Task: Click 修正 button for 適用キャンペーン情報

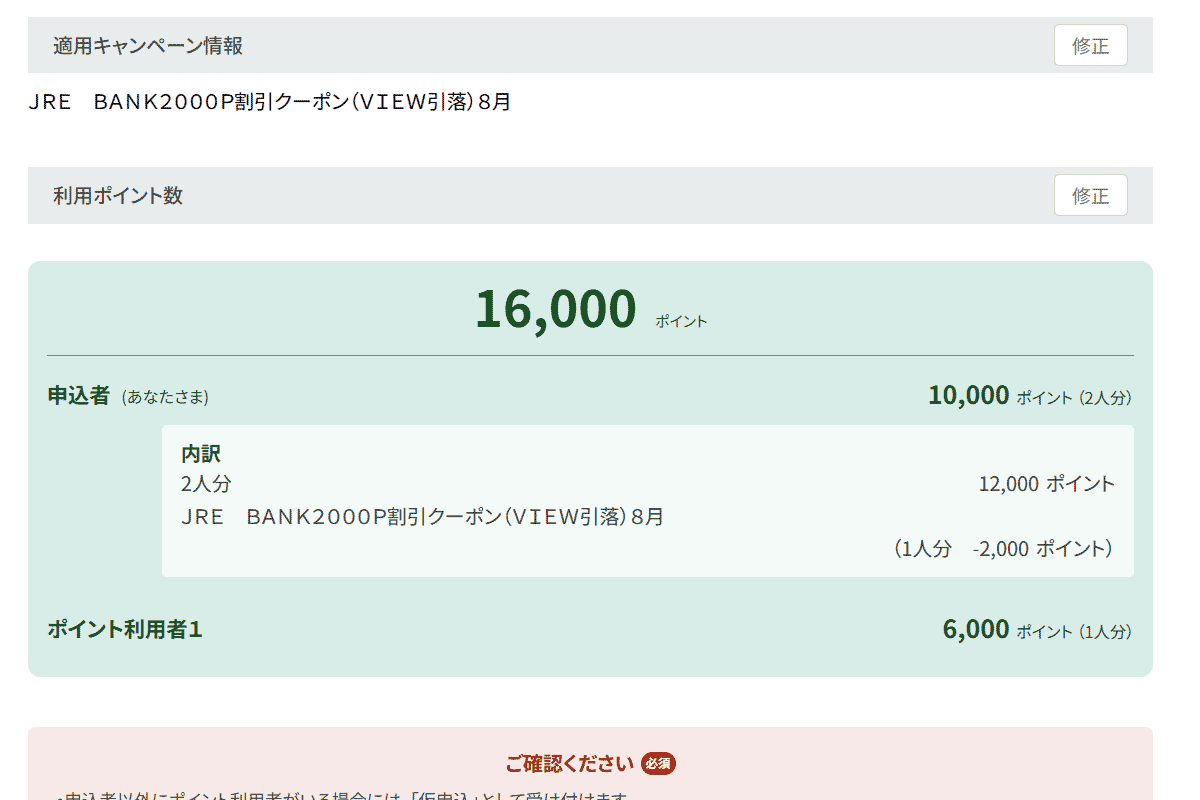Action: (x=1090, y=45)
